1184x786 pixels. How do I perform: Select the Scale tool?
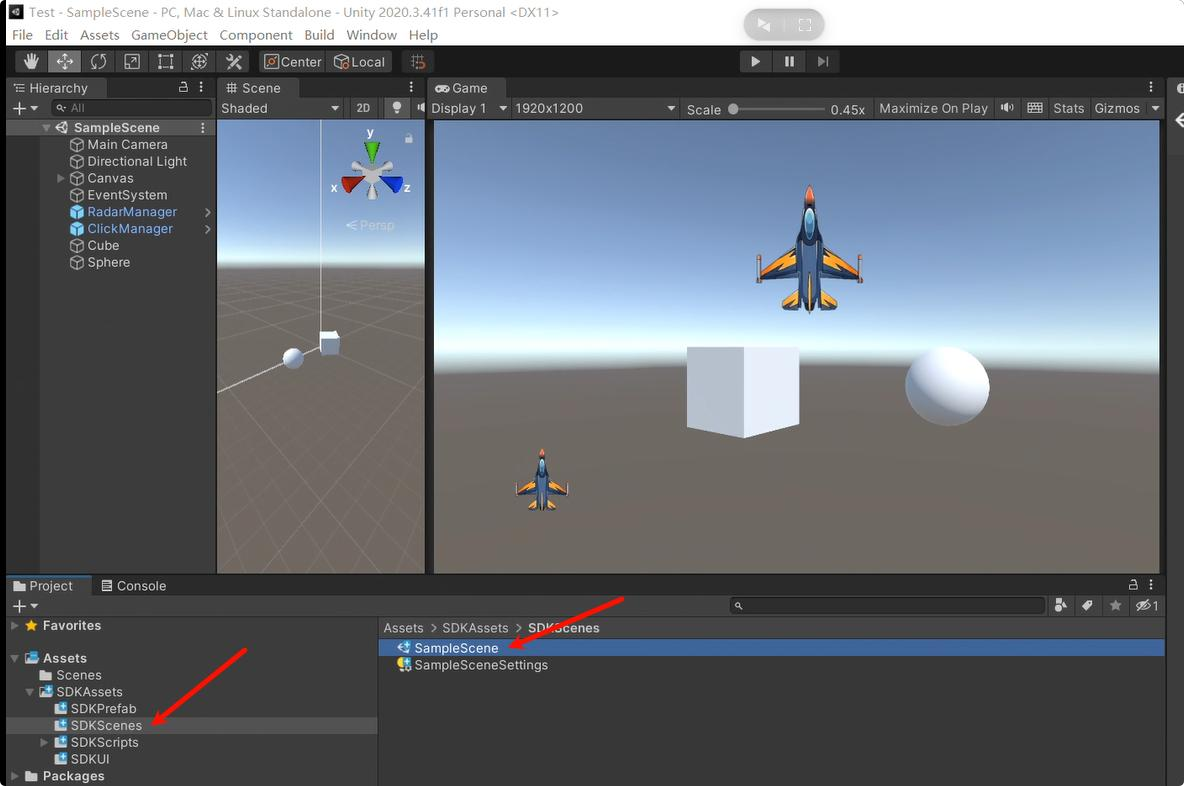[132, 62]
